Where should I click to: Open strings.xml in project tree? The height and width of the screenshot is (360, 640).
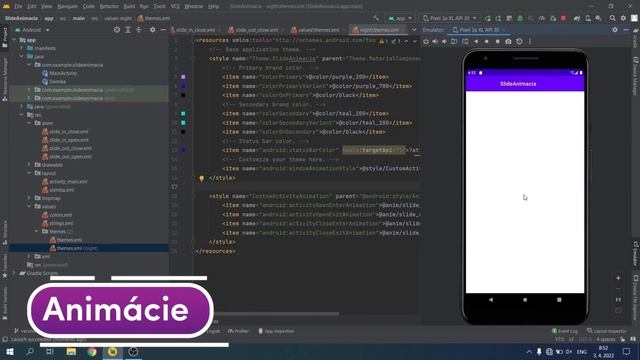click(61, 223)
